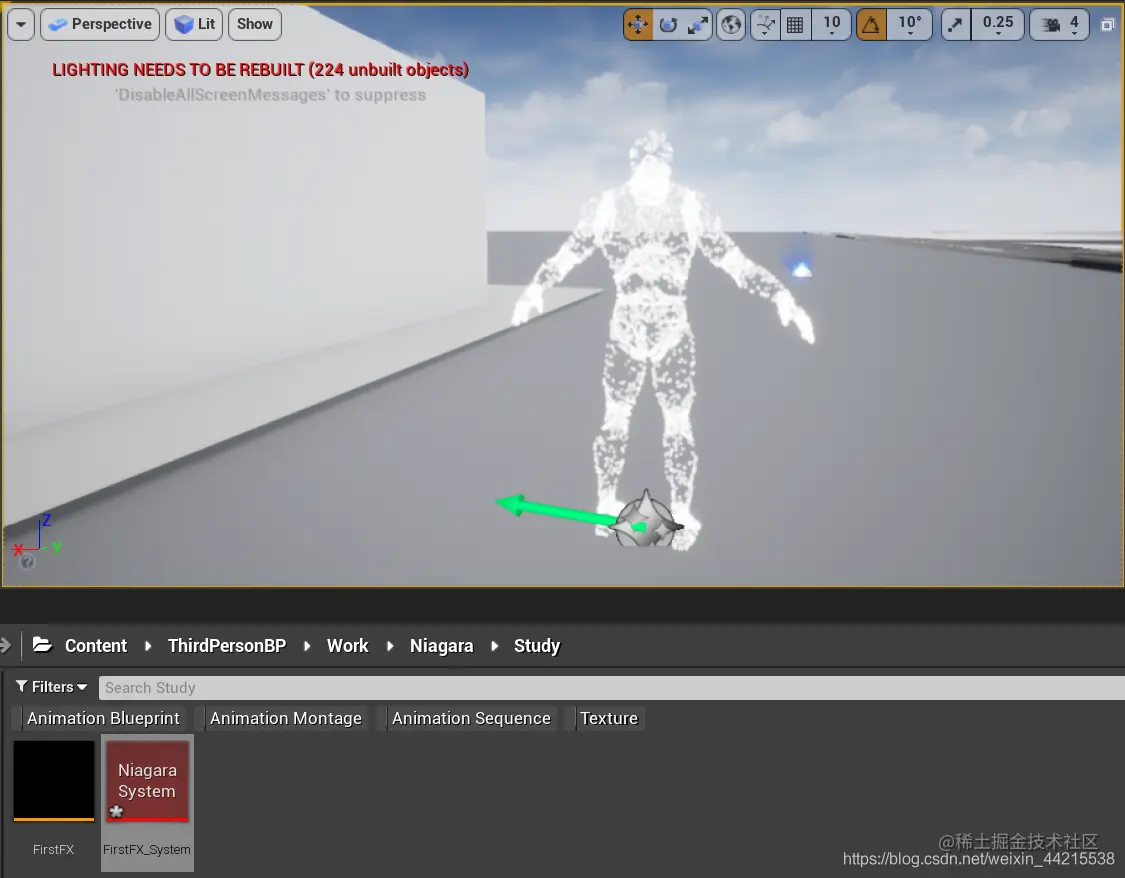Open camera speed 4 setting
Screen dimensions: 1125x878
(x=1059, y=25)
